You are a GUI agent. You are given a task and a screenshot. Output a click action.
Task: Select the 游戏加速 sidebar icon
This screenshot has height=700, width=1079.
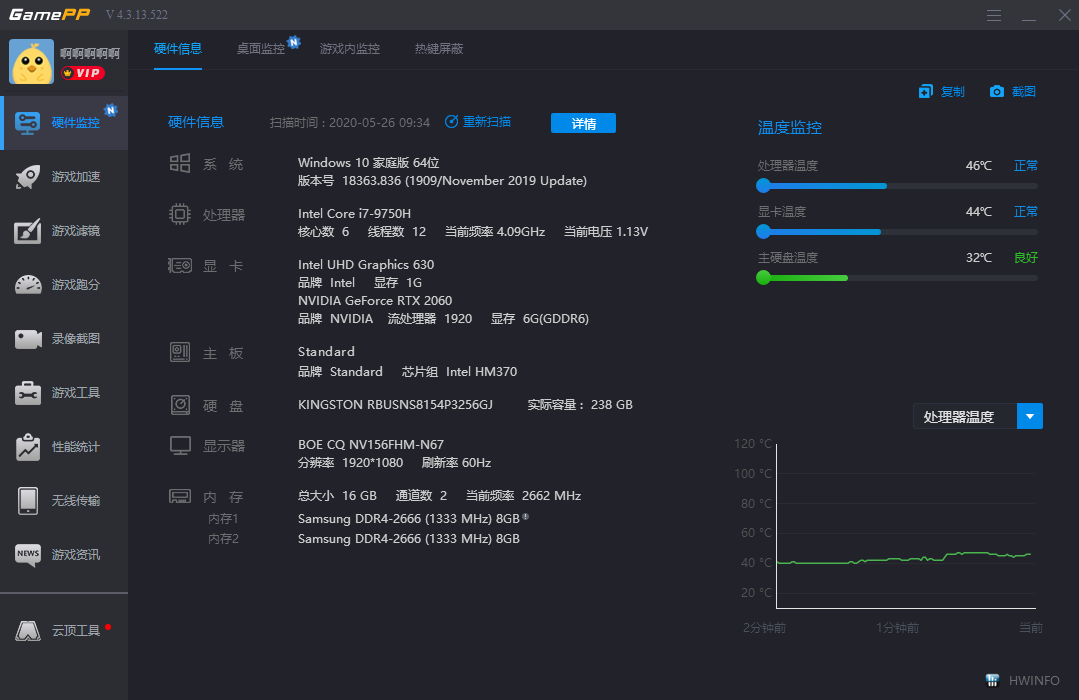(x=63, y=176)
